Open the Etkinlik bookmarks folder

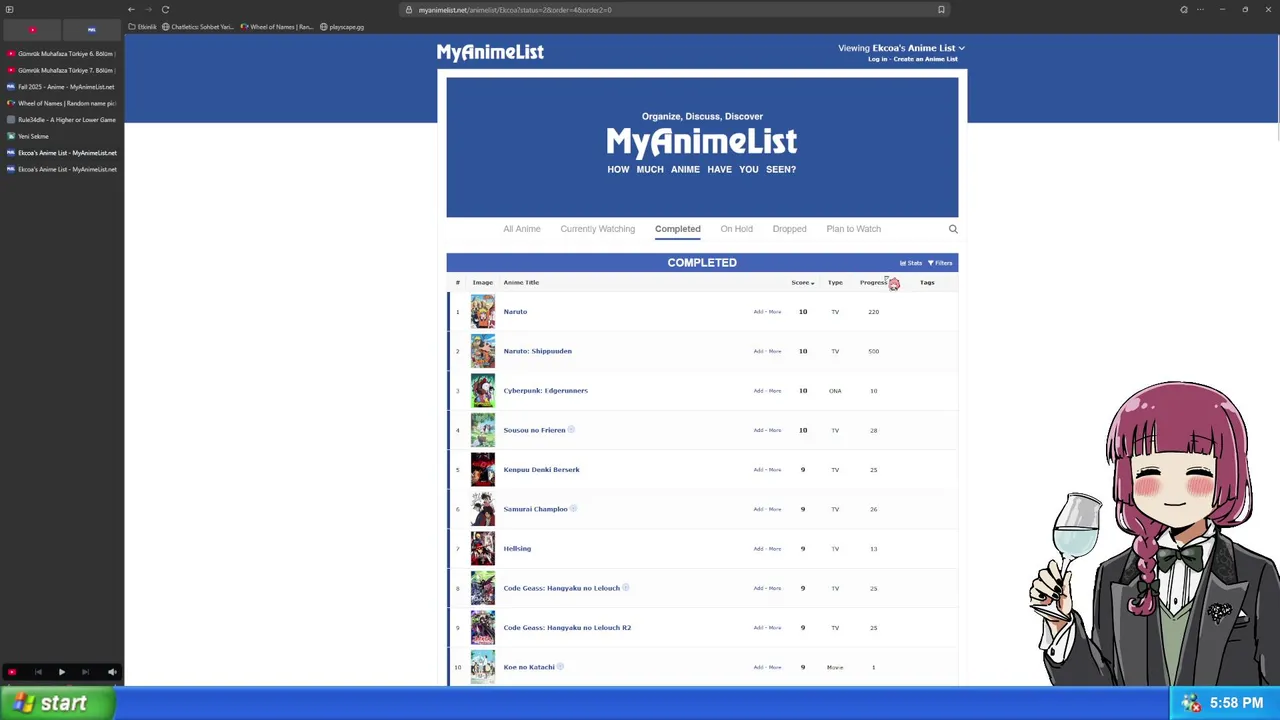point(143,27)
